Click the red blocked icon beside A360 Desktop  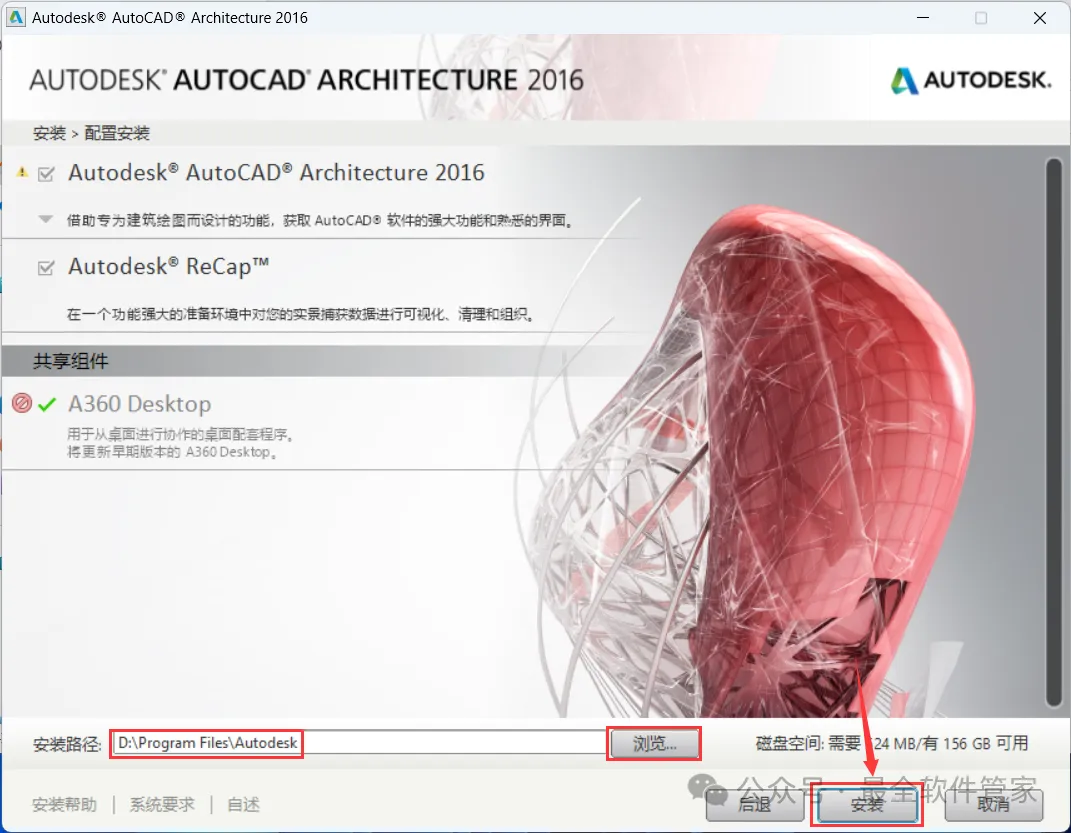coord(22,404)
